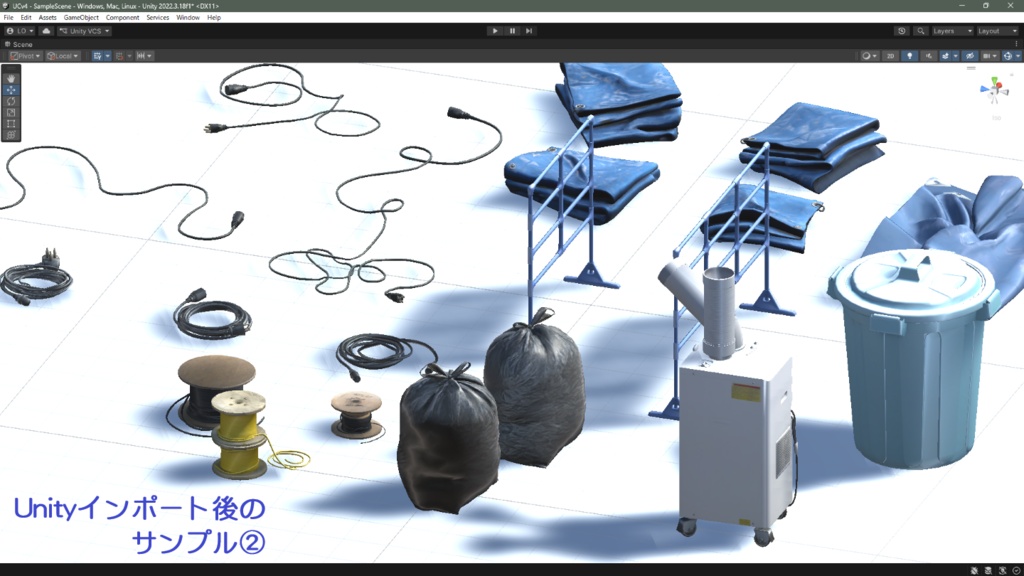Open the Layout dropdown
The image size is (1024, 576).
(997, 31)
